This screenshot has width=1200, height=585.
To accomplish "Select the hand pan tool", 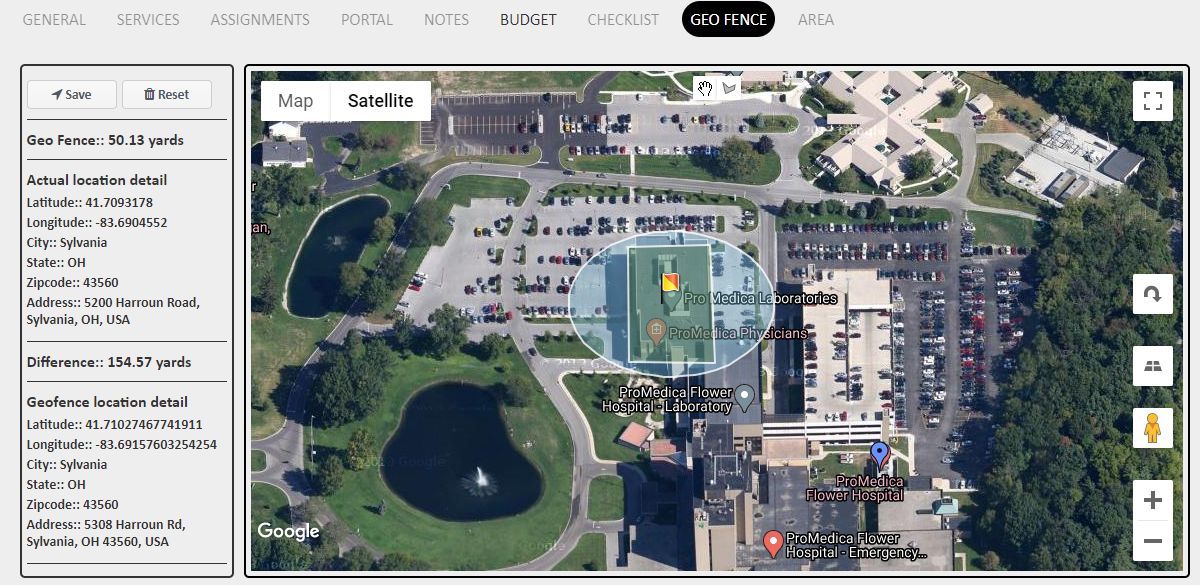I will (x=704, y=89).
